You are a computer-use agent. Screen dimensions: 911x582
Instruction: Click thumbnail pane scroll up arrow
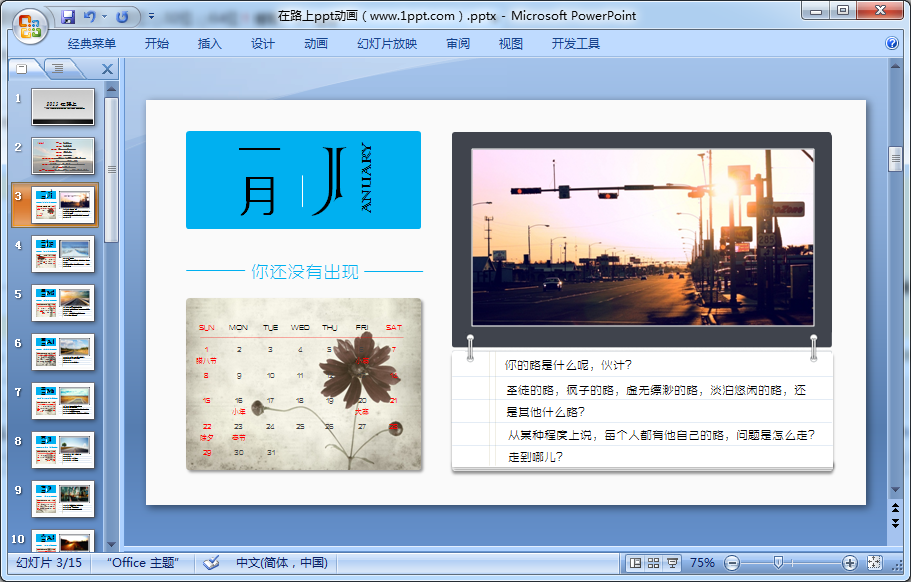tap(112, 89)
